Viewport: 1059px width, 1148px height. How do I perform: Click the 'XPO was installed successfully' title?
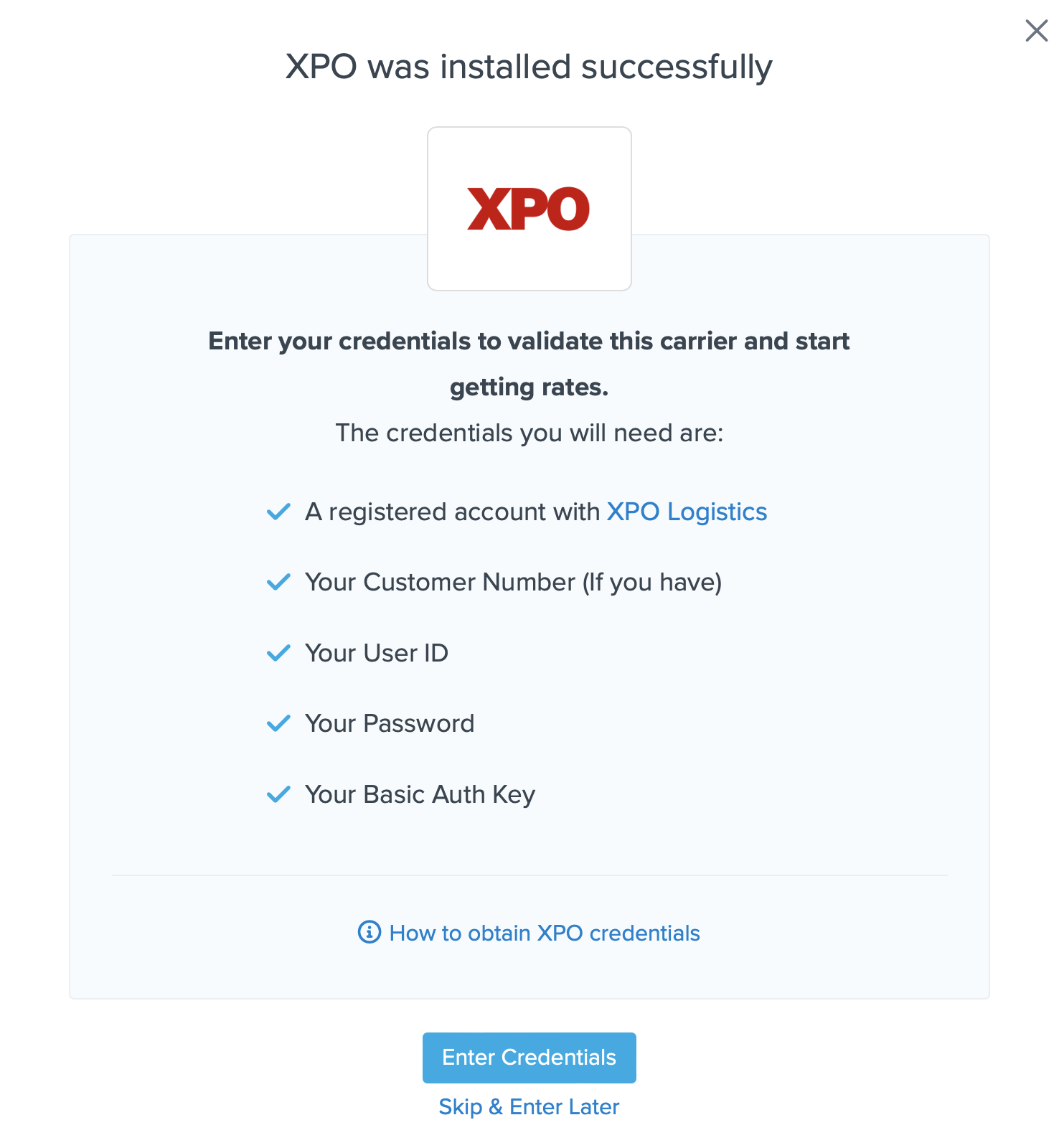point(529,67)
